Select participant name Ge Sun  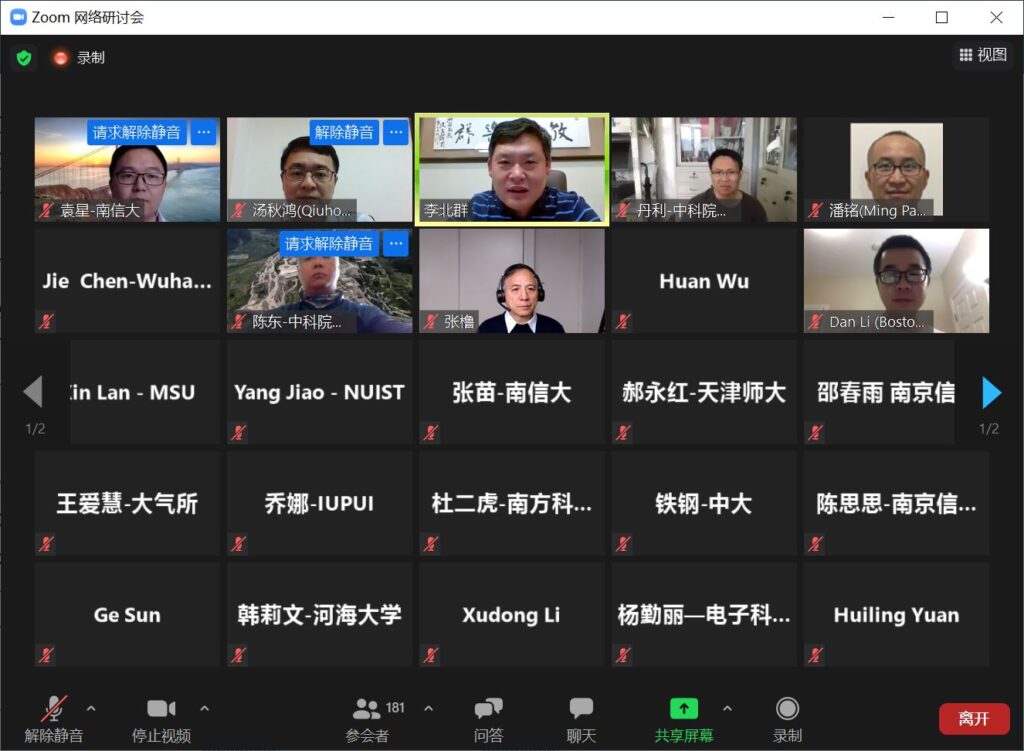(127, 615)
